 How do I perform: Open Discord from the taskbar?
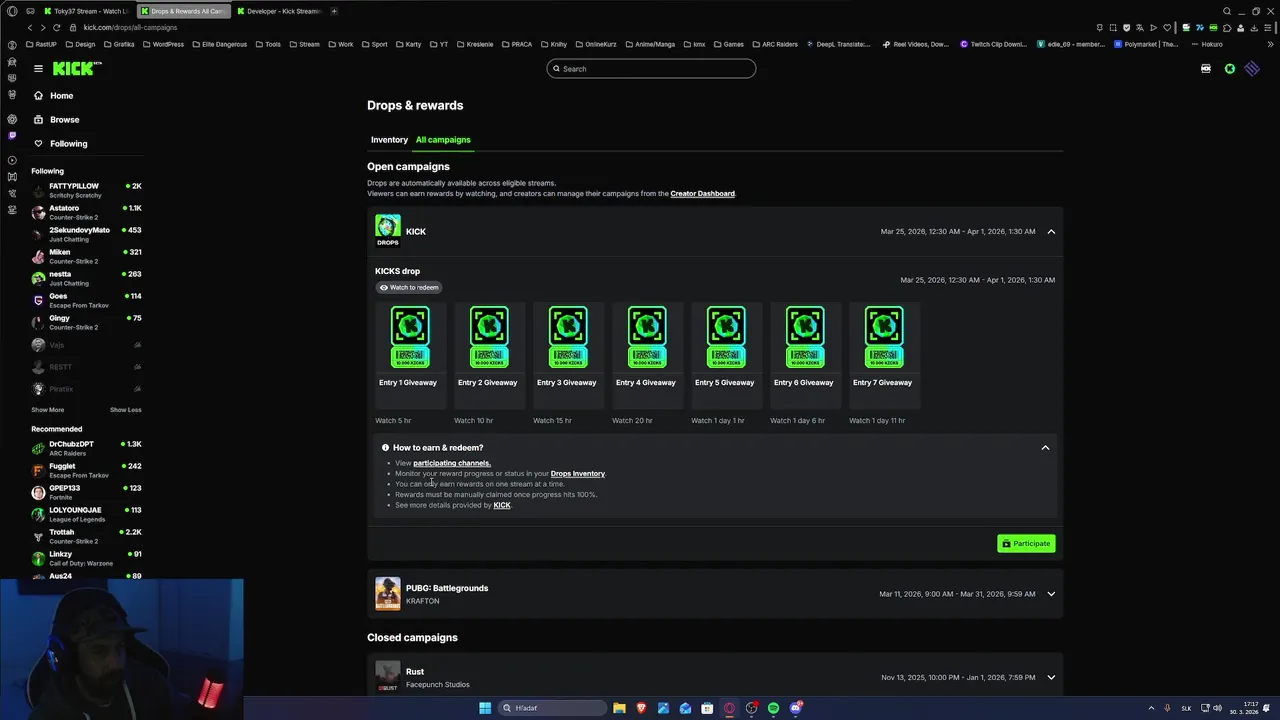[795, 708]
